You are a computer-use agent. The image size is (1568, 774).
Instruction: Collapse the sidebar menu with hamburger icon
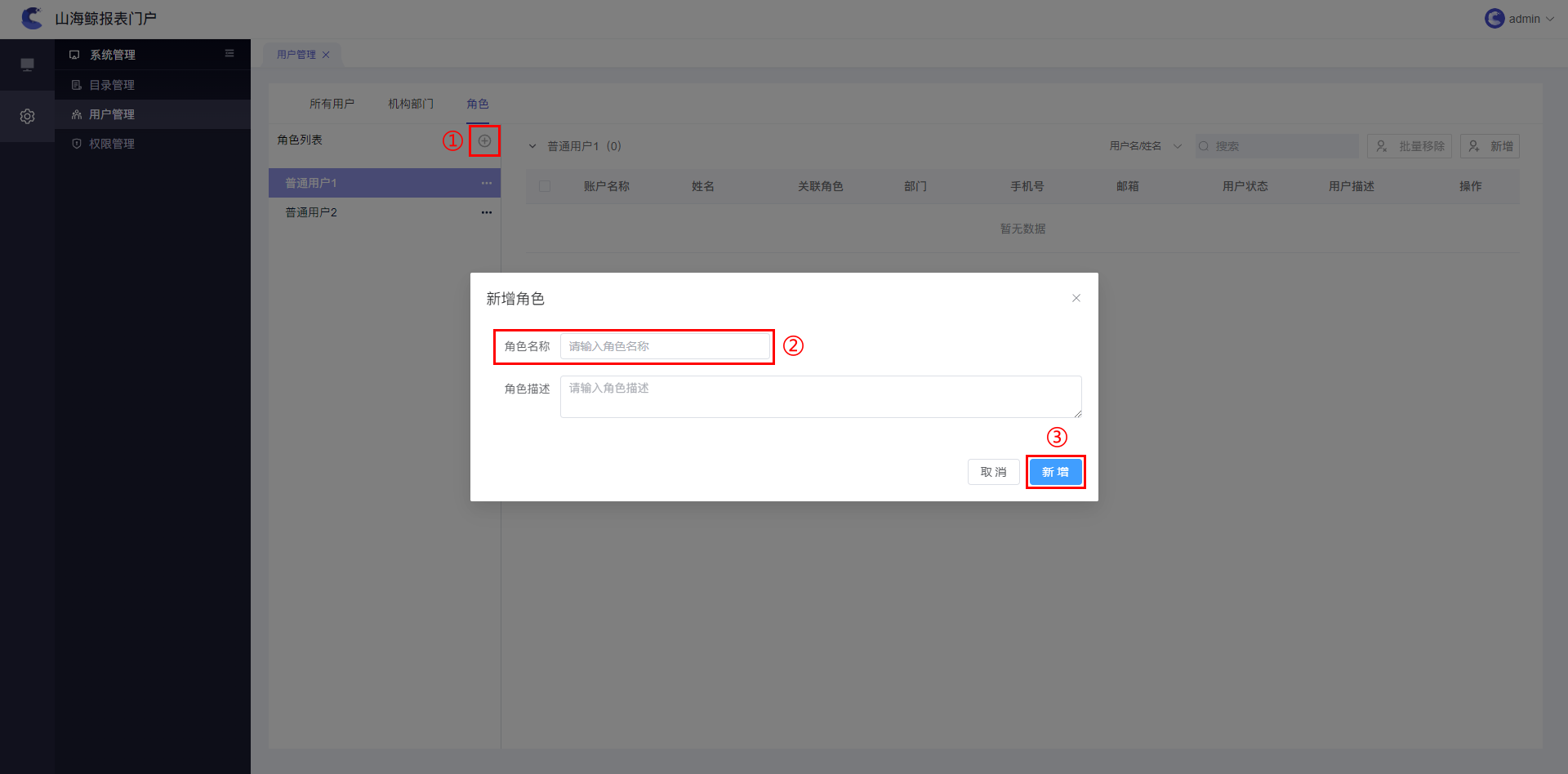coord(229,54)
